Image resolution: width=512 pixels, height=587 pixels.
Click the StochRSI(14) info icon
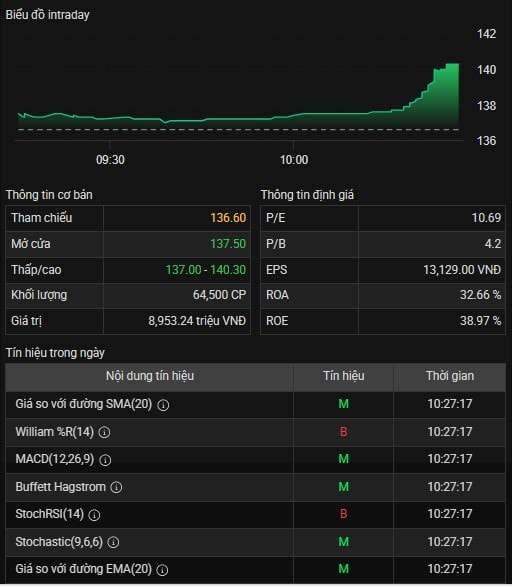[94, 515]
